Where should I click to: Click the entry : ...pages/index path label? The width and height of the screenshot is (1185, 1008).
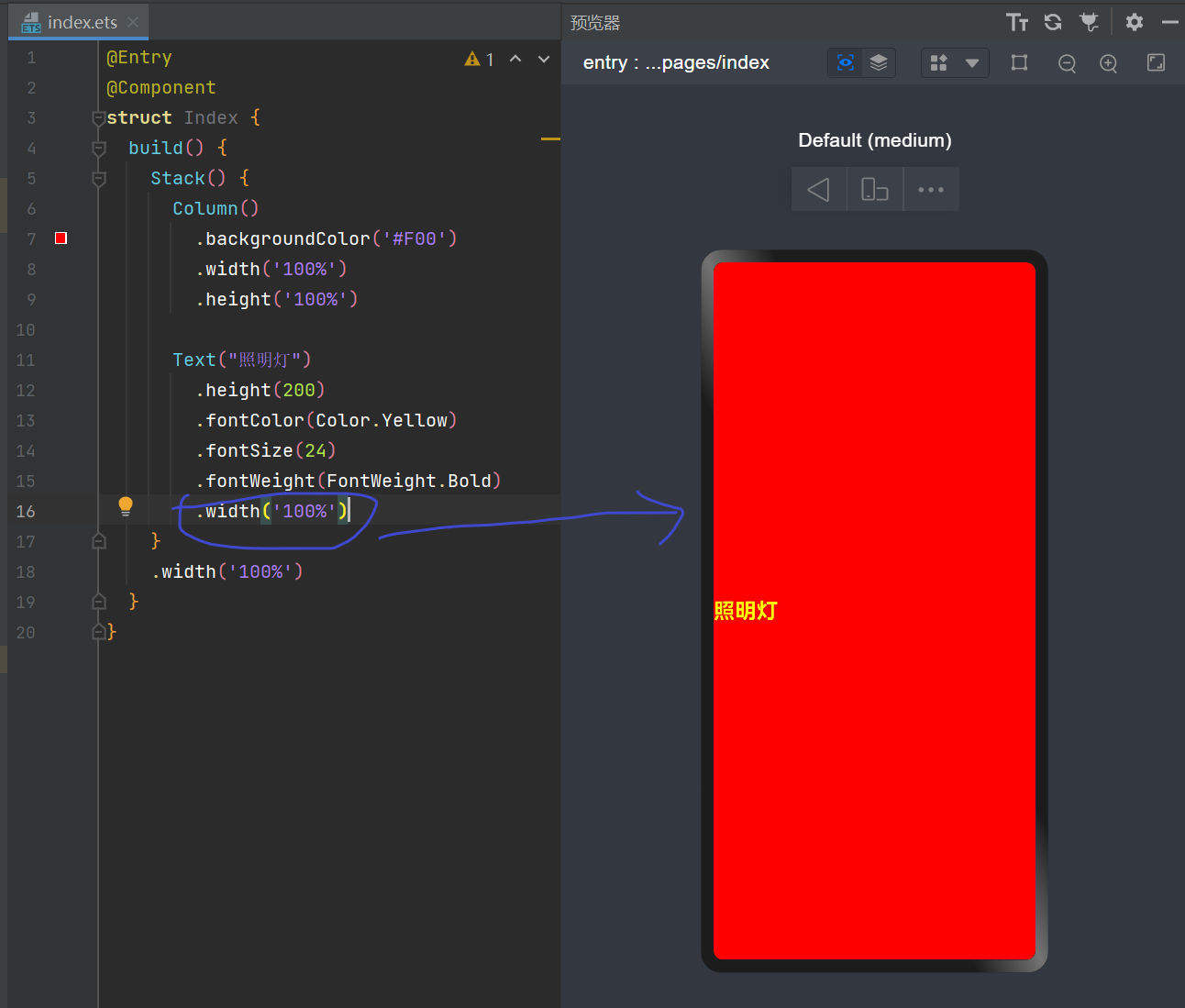[676, 62]
